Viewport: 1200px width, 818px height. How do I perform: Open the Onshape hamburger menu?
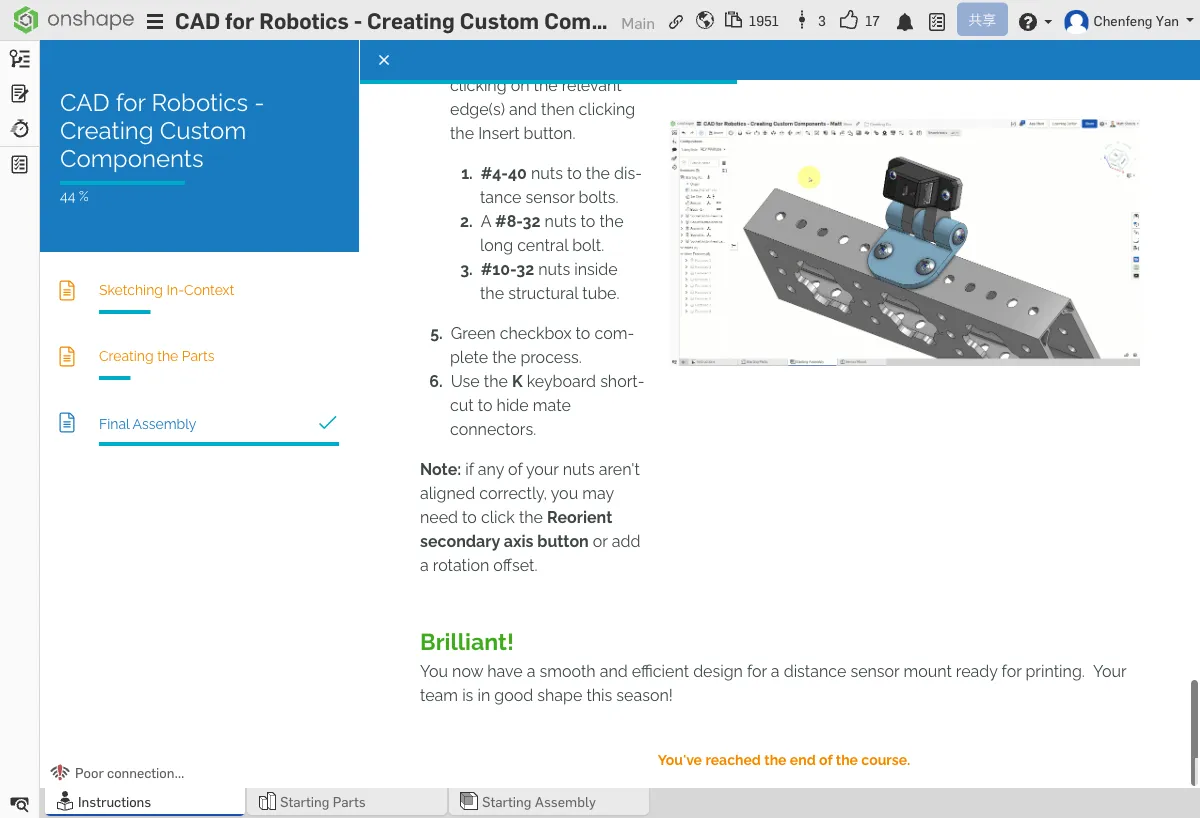[155, 22]
